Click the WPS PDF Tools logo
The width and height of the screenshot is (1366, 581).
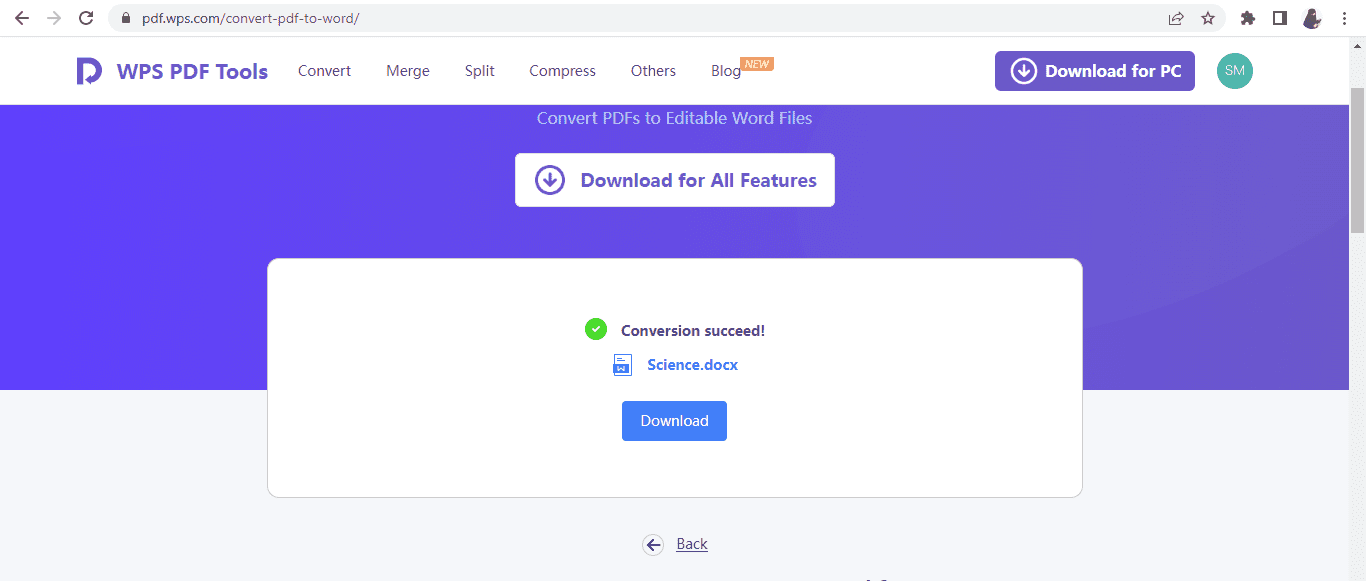point(171,70)
